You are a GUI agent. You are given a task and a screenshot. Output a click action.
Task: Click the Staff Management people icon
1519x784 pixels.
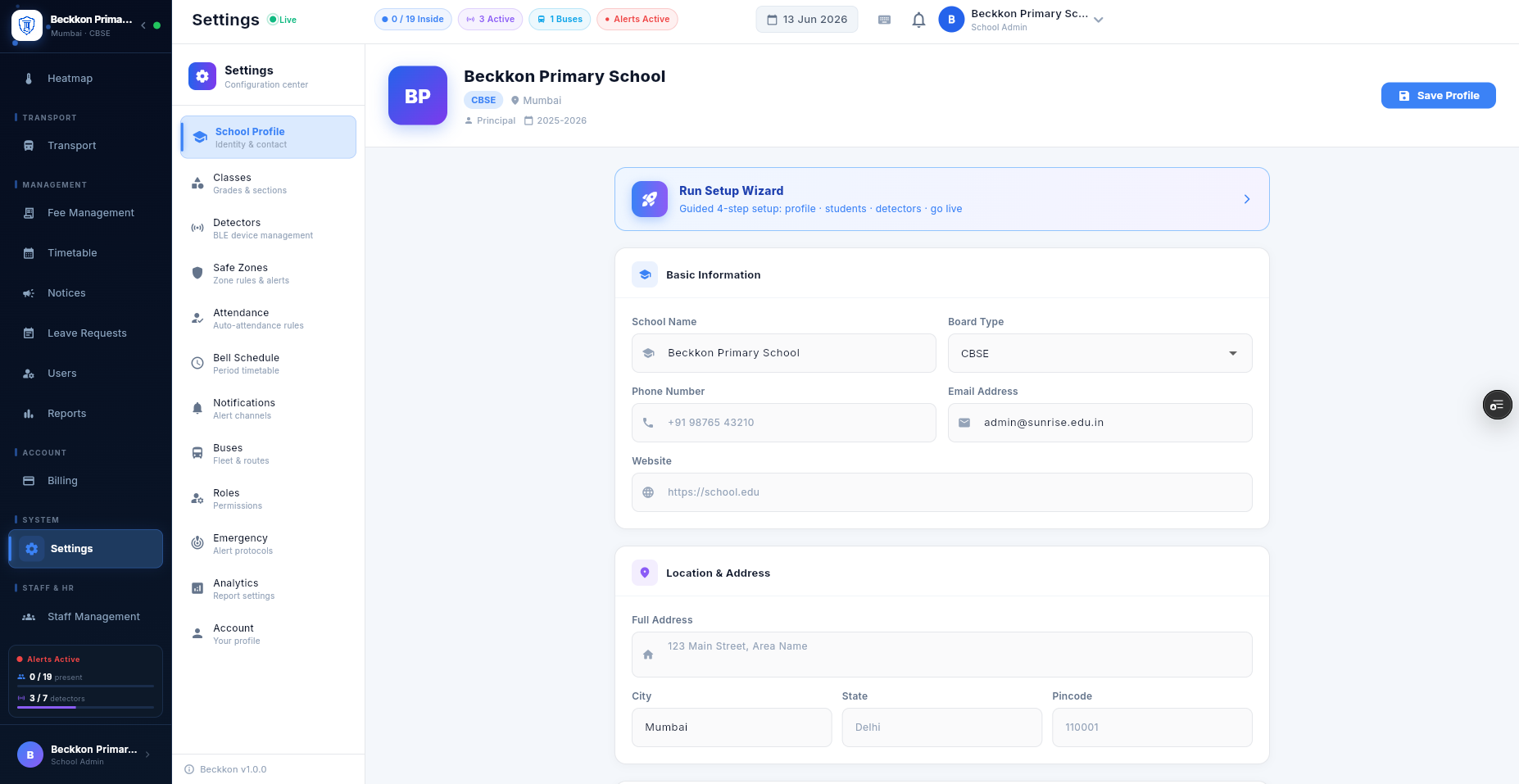(x=29, y=617)
